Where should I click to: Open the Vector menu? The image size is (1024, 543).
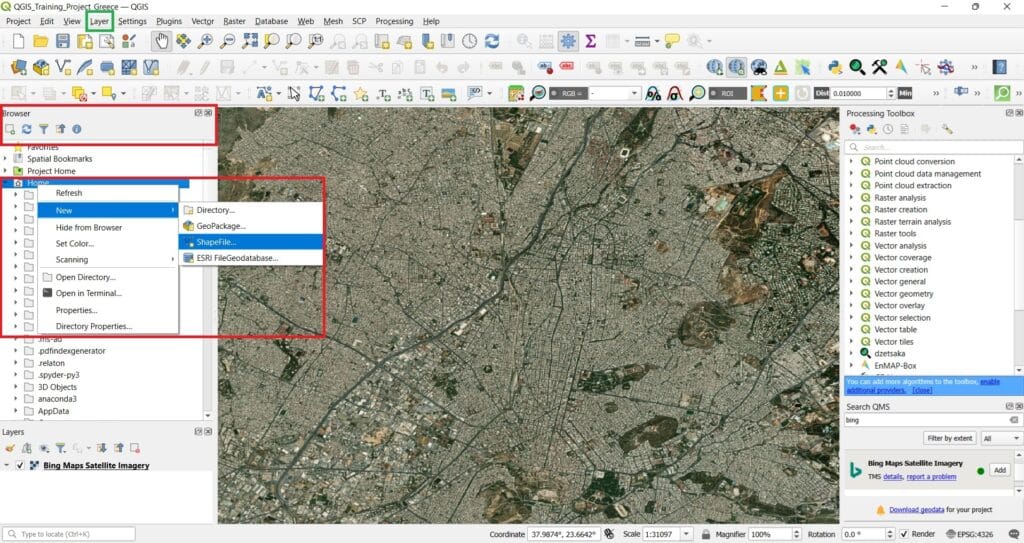pyautogui.click(x=202, y=21)
